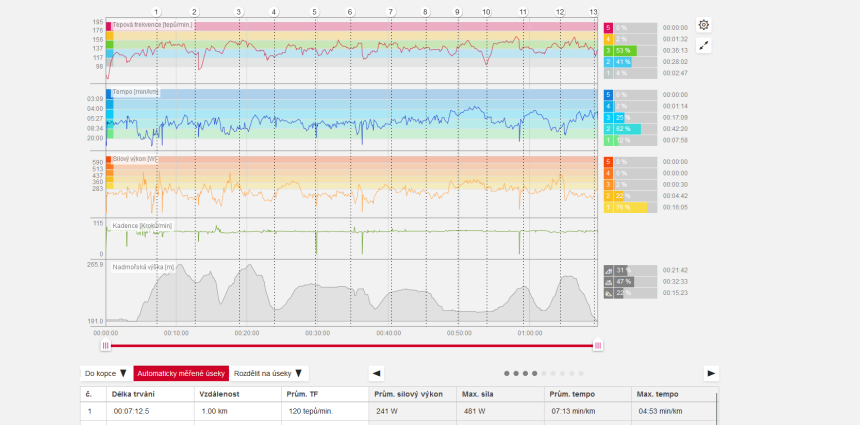
Task: Click the Tepová frekvence chart label
Action: click(152, 25)
